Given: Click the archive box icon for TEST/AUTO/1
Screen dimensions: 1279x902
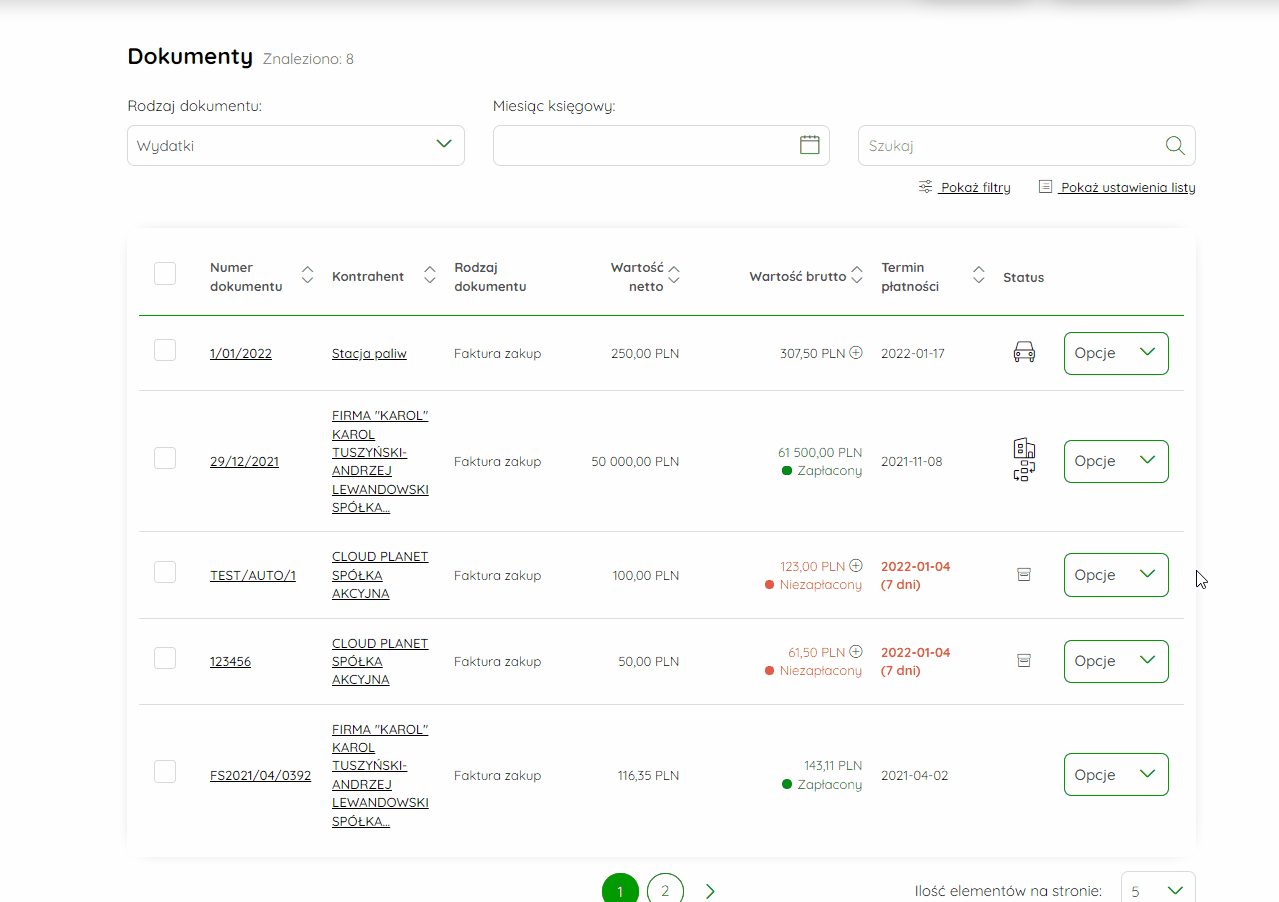Looking at the screenshot, I should (x=1023, y=575).
